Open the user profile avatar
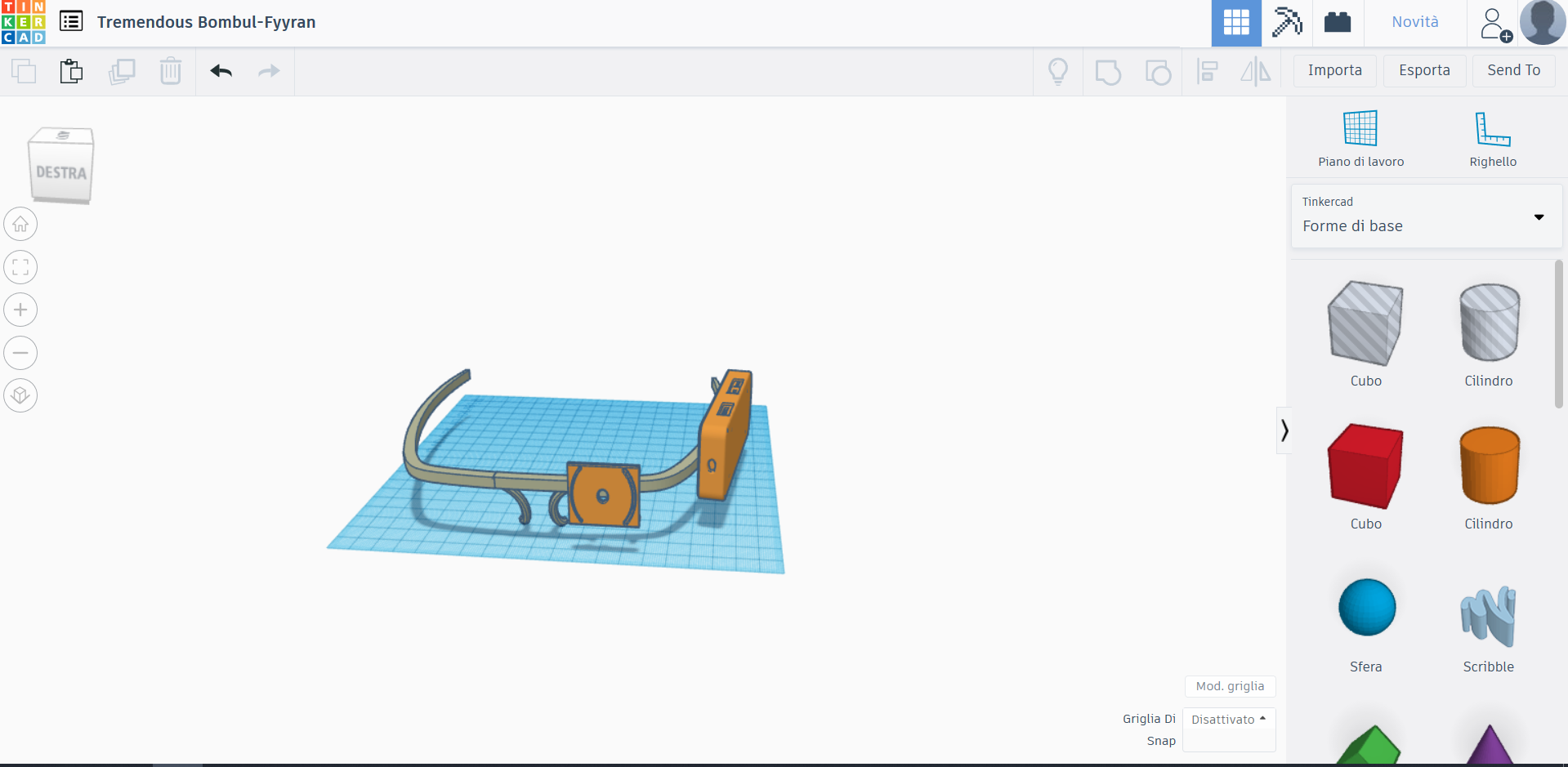1568x767 pixels. (x=1543, y=22)
